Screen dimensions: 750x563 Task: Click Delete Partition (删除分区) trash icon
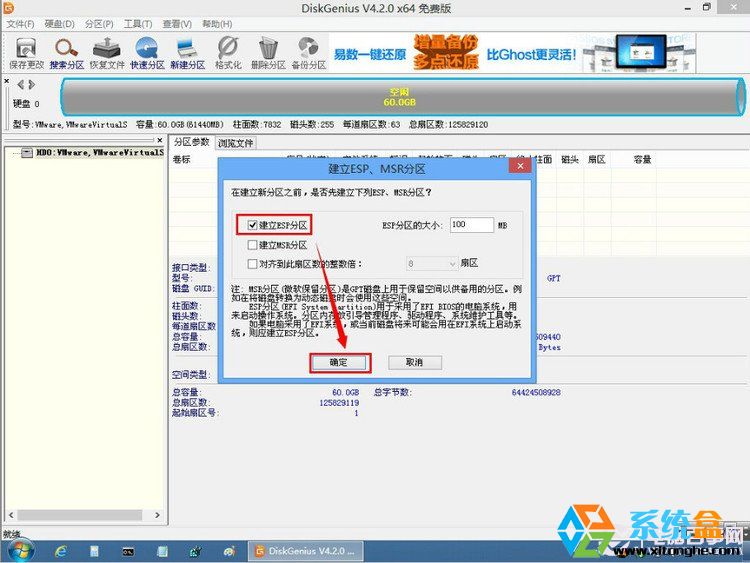pos(268,53)
